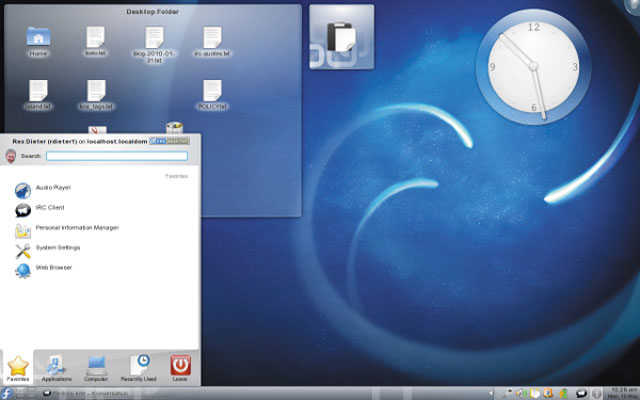Image resolution: width=640 pixels, height=400 pixels.
Task: Open Personal Information Manager
Action: (67, 230)
